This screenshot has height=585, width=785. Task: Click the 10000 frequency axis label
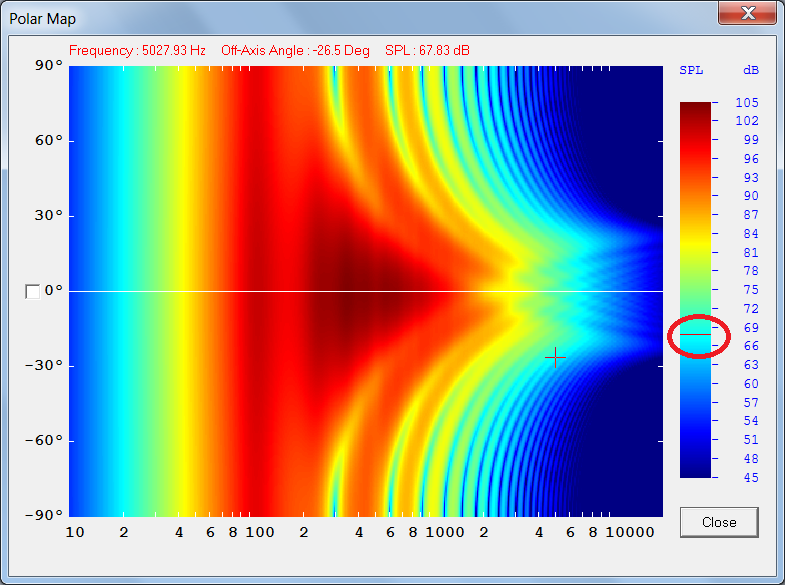click(630, 532)
